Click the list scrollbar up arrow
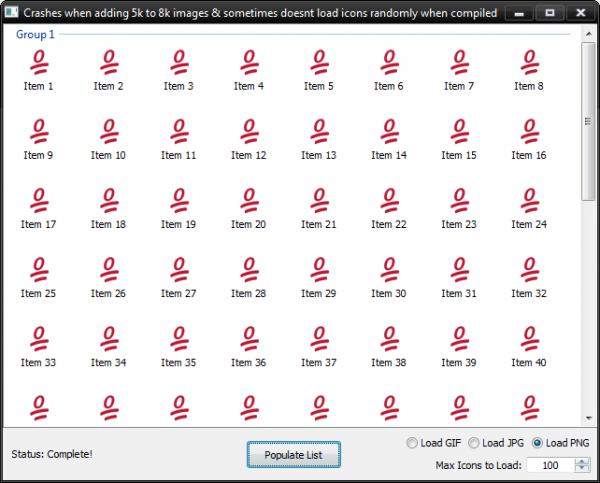Screen dimensions: 600x483 tap(589, 34)
